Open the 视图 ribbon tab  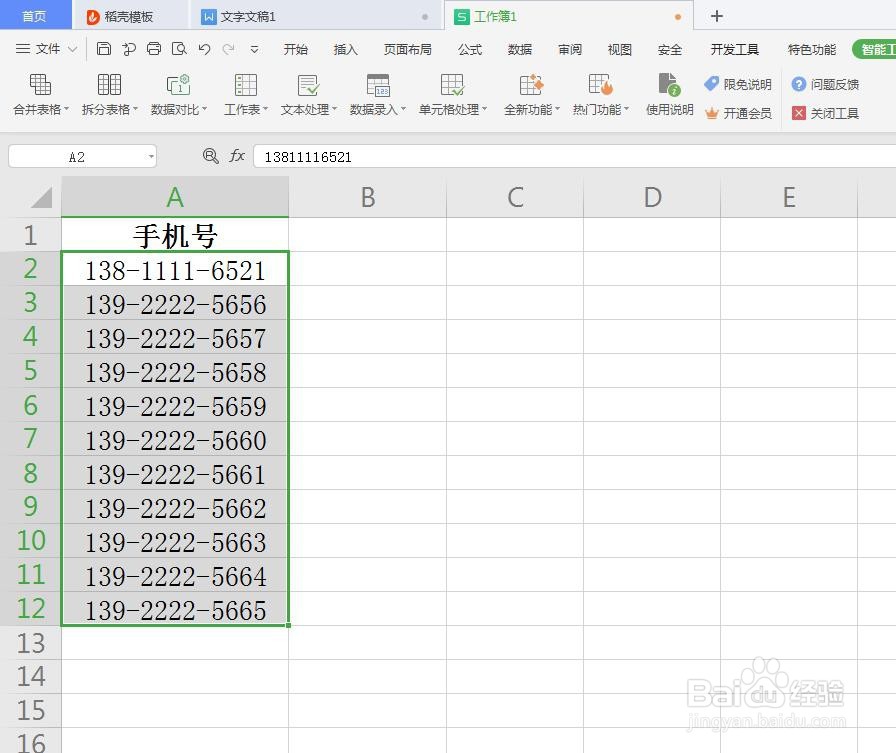[619, 50]
